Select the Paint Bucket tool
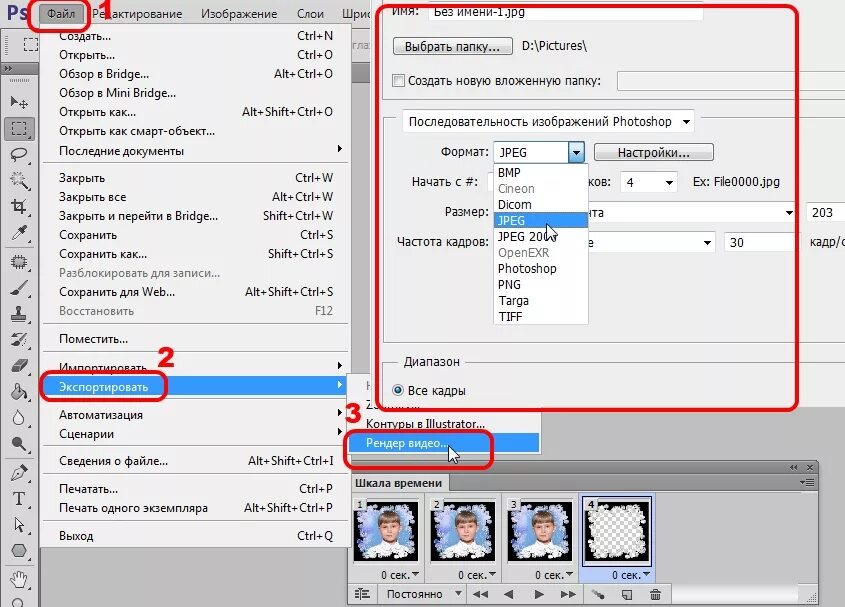Screen dimensions: 845x607 (x=19, y=392)
